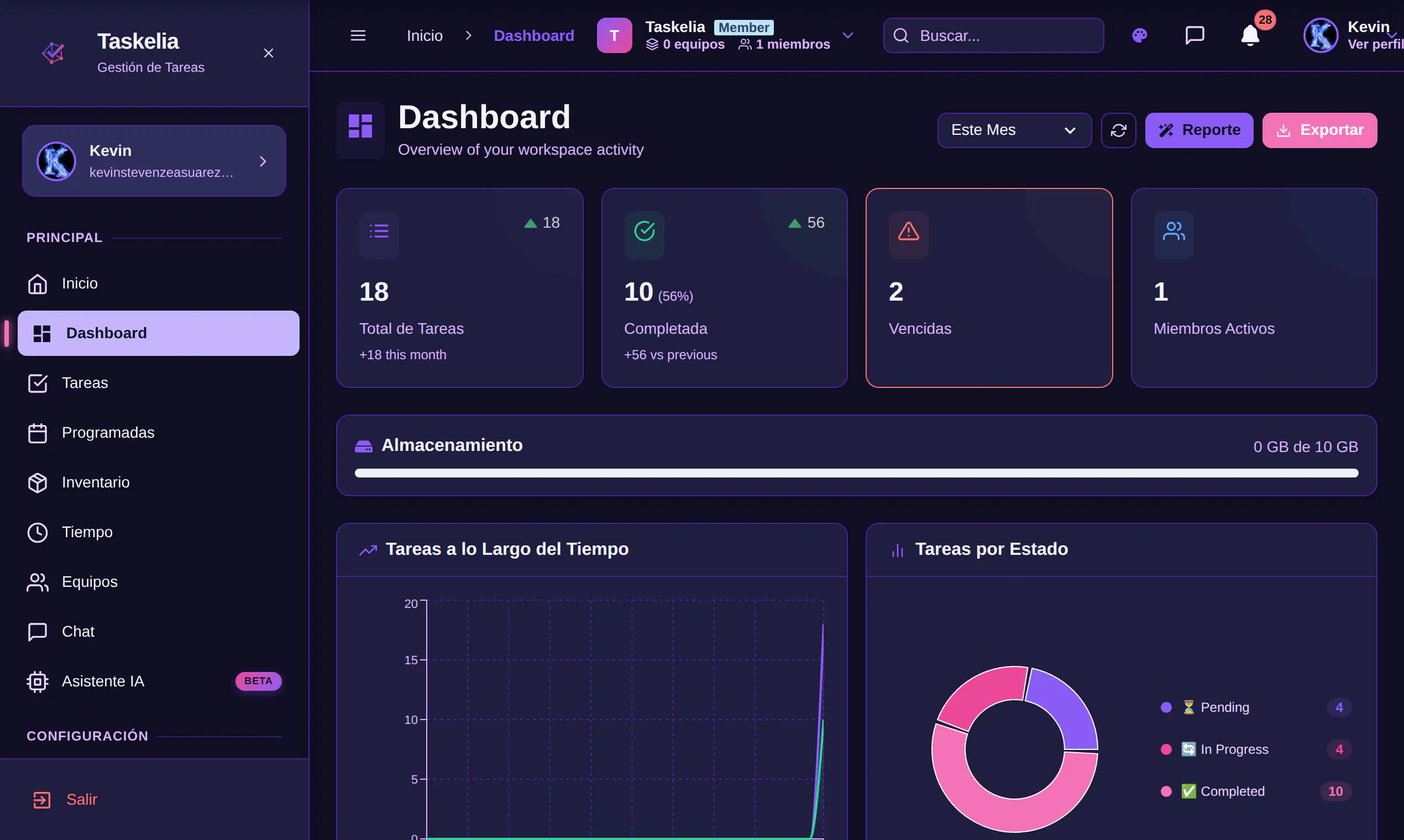Click '0 GB de 10 GB' storage text
The width and height of the screenshot is (1404, 840).
pyautogui.click(x=1305, y=447)
